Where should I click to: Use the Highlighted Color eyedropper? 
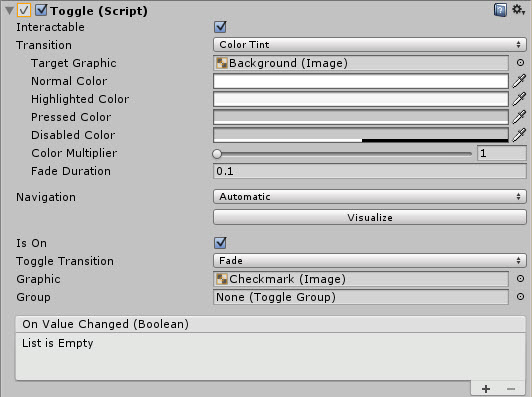pyautogui.click(x=519, y=99)
